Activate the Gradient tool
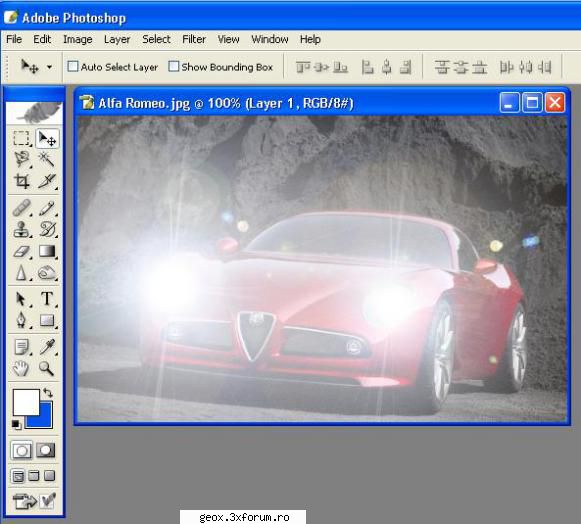The image size is (581, 524). click(47, 251)
